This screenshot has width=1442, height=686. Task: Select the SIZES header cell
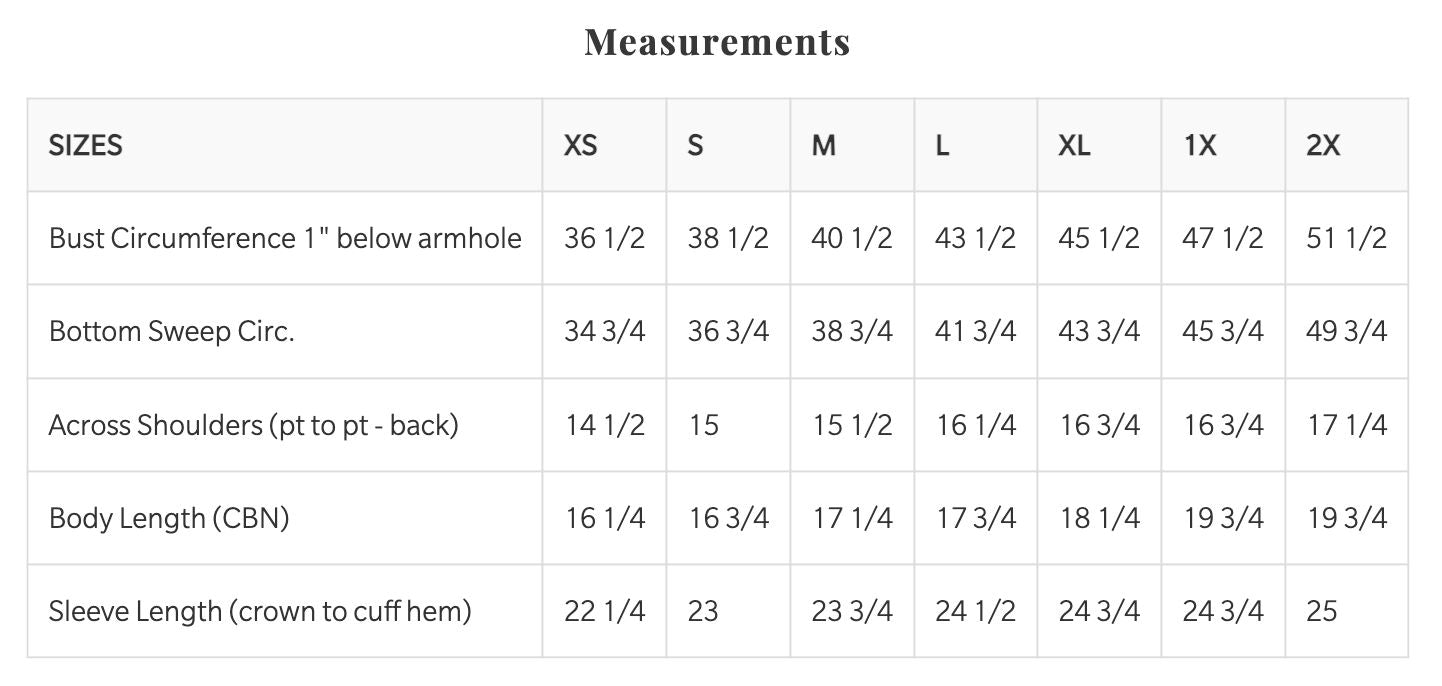(86, 146)
